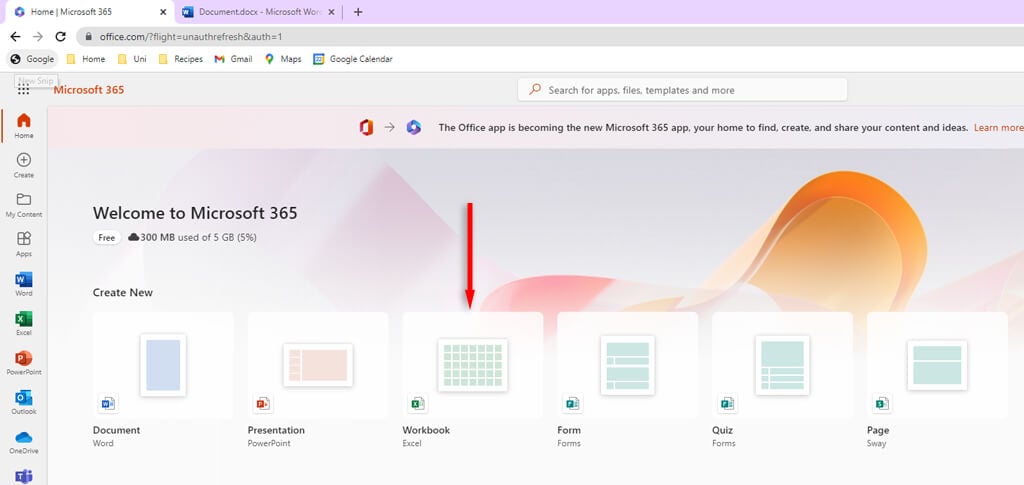Viewport: 1024px width, 485px height.
Task: Click the search magnifier icon
Action: [x=536, y=89]
